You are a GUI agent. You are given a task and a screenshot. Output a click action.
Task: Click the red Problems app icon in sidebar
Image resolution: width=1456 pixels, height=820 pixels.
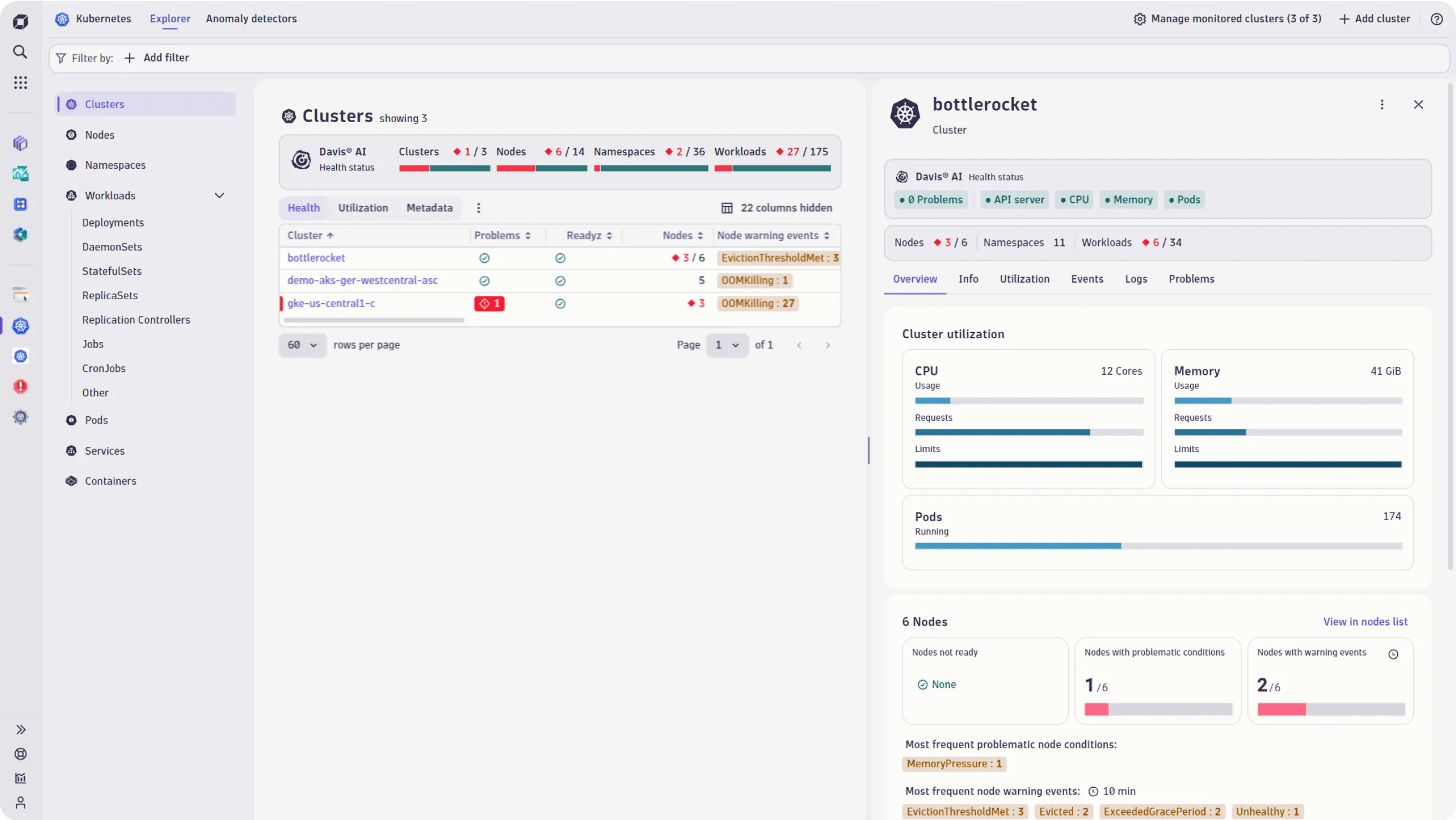21,386
